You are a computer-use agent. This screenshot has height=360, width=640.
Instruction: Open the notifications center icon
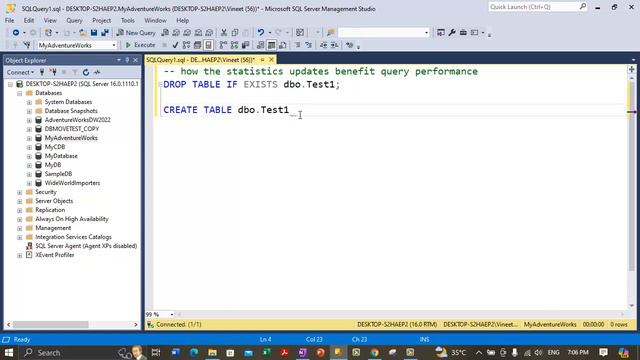pyautogui.click(x=604, y=352)
